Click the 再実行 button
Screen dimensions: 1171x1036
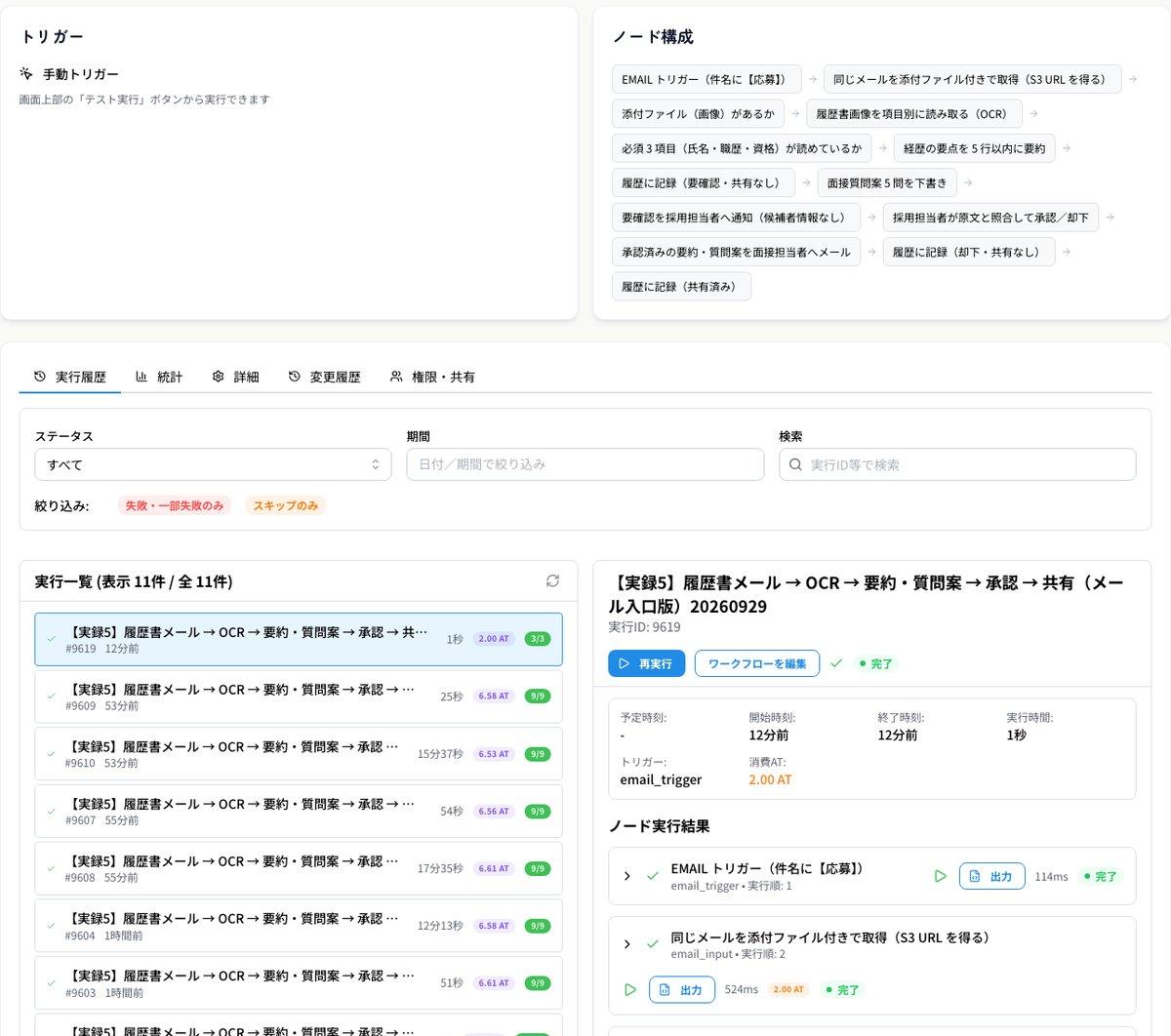pos(646,663)
